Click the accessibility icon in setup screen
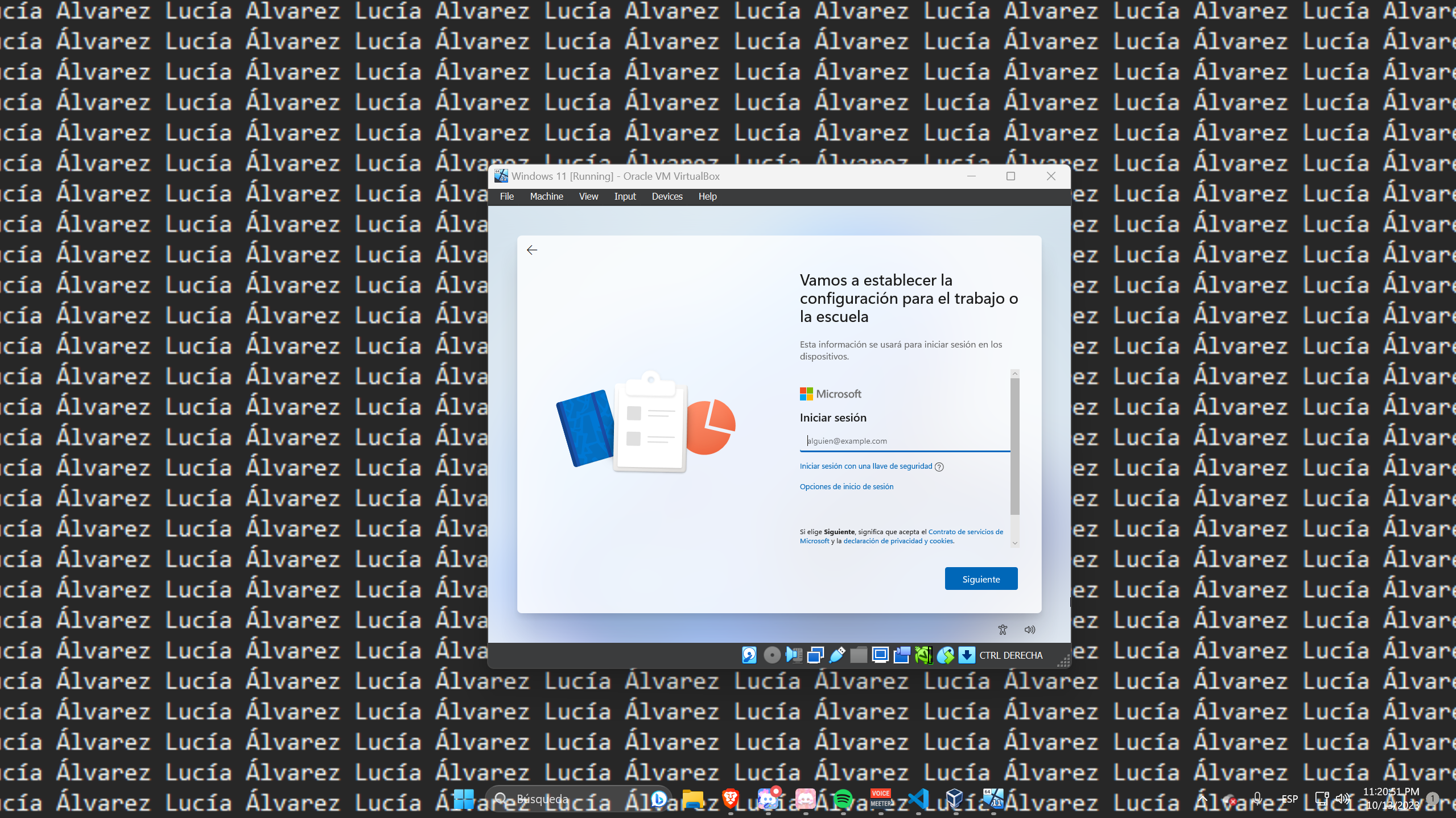This screenshot has width=1456, height=818. pyautogui.click(x=1003, y=629)
